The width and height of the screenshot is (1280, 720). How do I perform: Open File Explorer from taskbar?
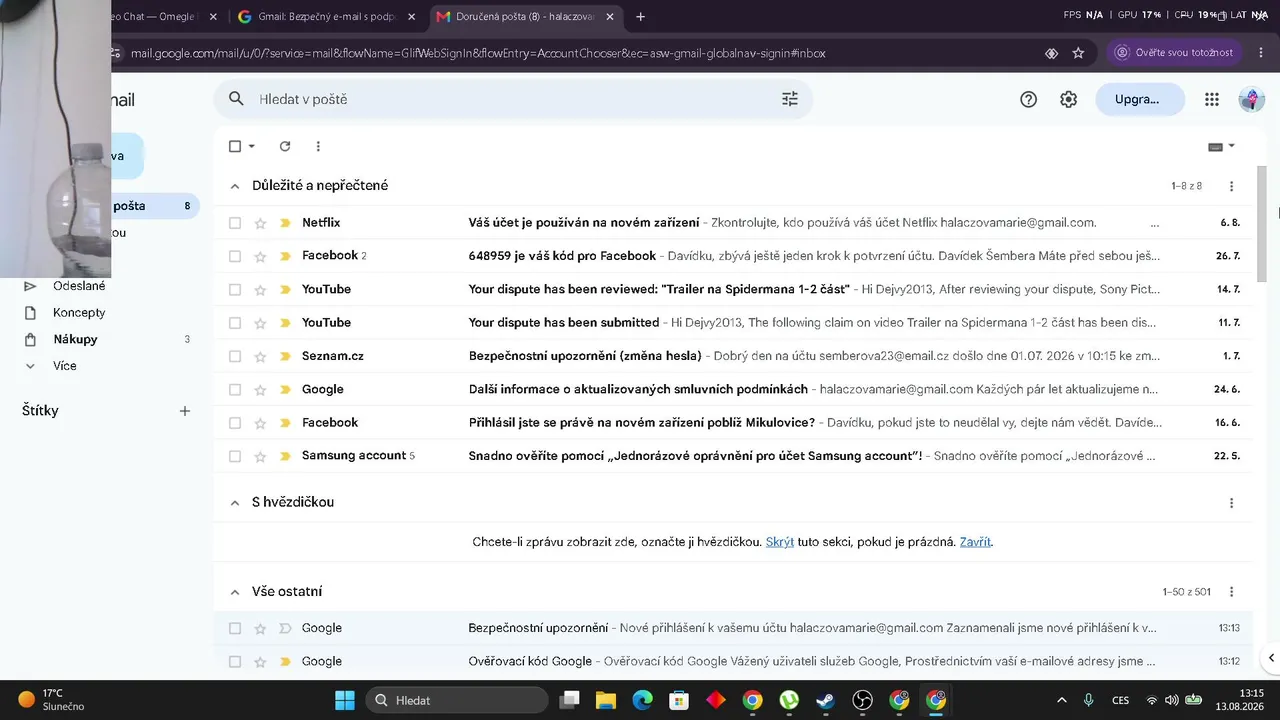click(x=606, y=700)
